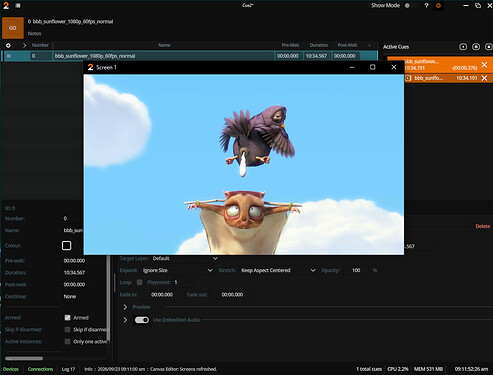
Task: Expand the cue list header chevron
Action: pyautogui.click(x=24, y=45)
